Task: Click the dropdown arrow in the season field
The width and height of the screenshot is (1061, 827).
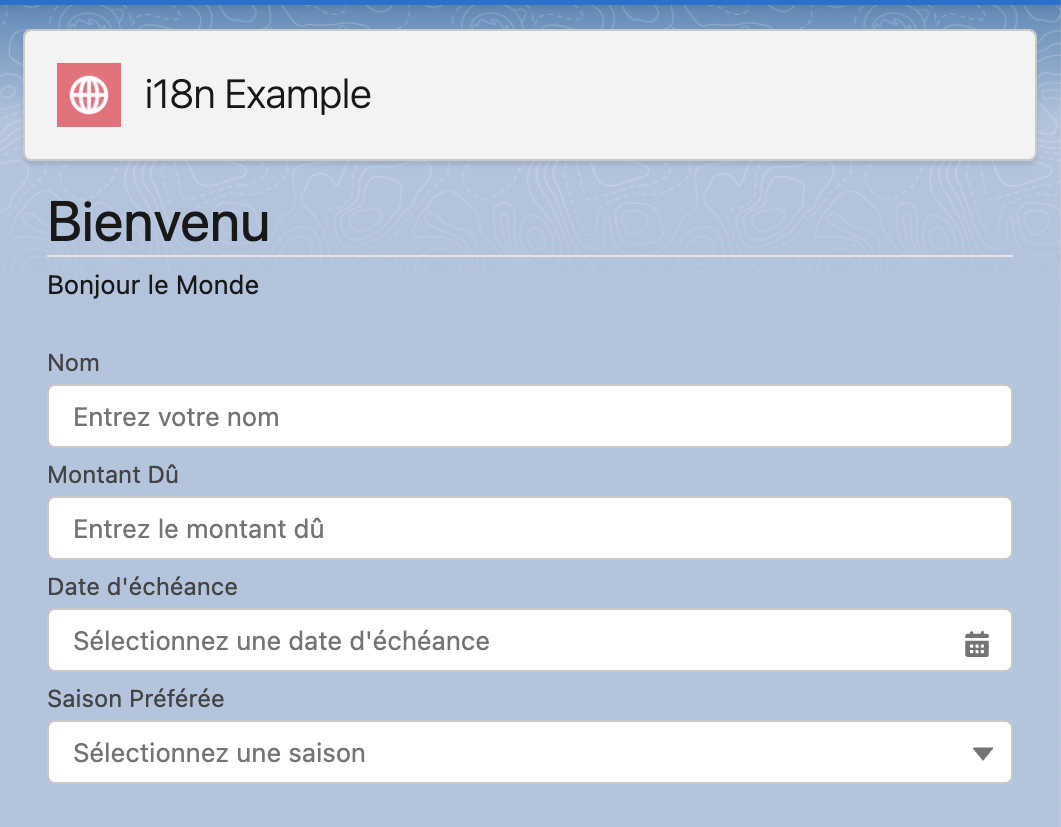Action: click(x=982, y=753)
